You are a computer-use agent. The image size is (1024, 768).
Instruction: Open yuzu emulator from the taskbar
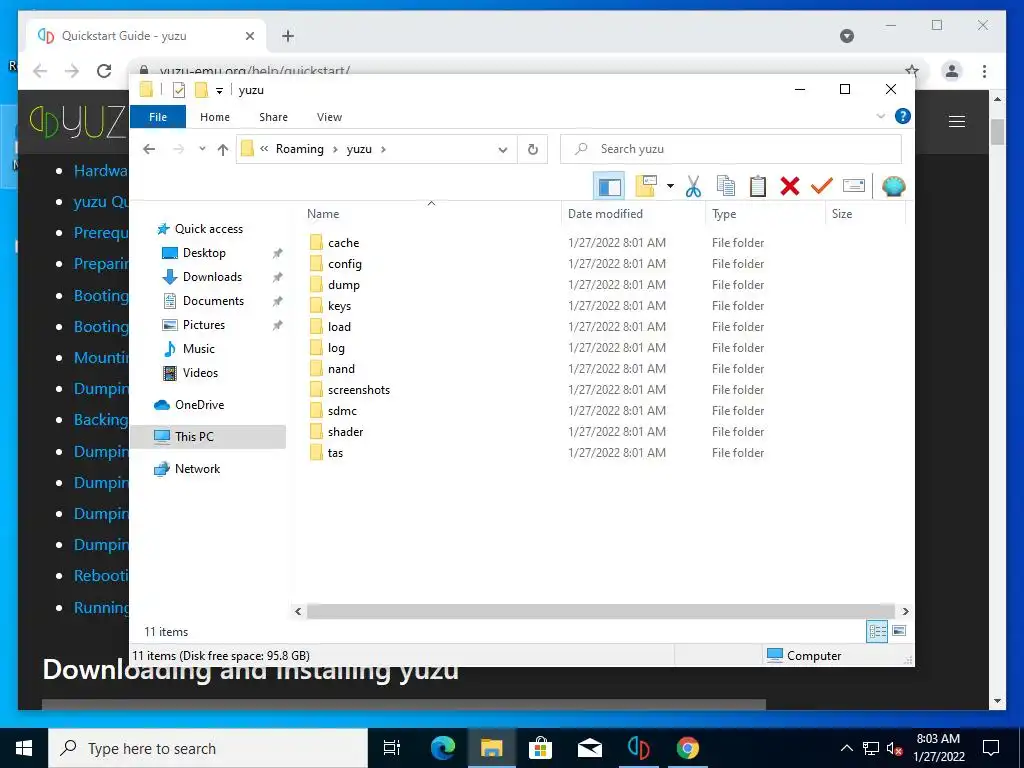coord(638,748)
